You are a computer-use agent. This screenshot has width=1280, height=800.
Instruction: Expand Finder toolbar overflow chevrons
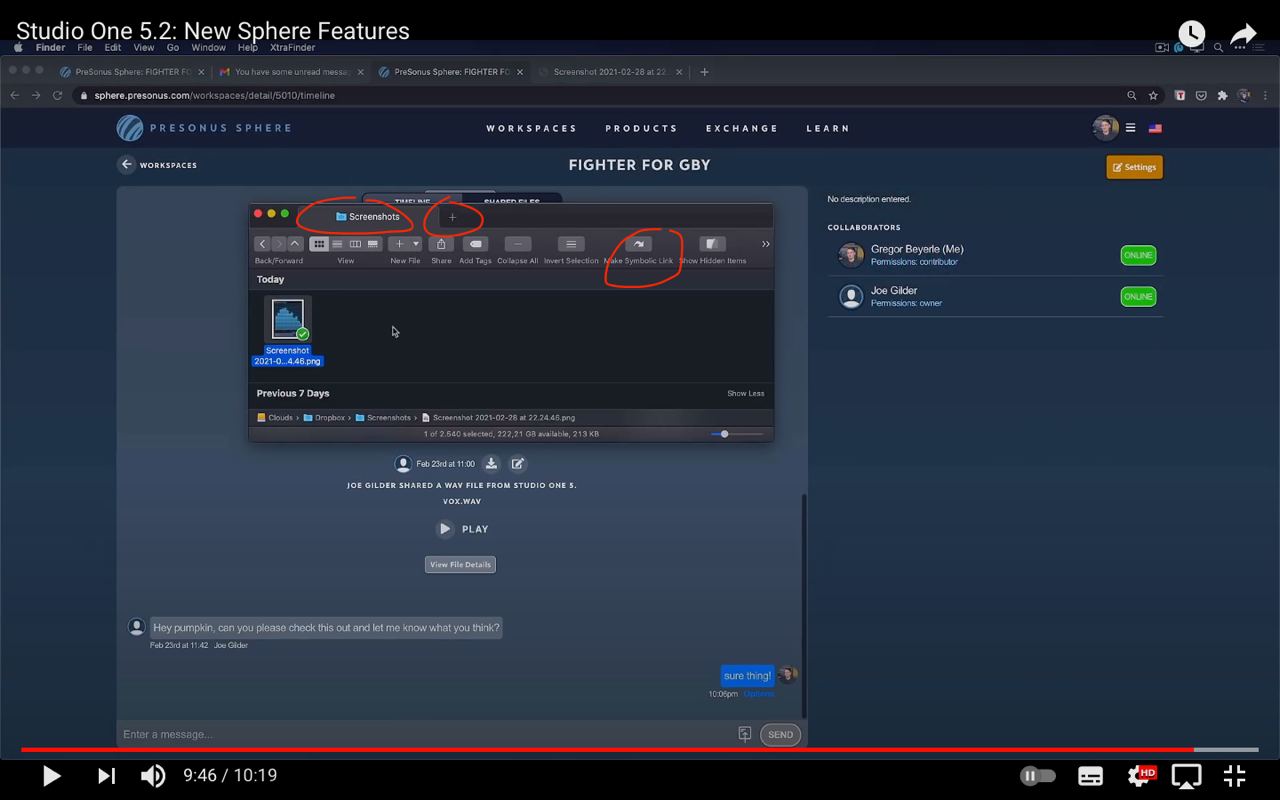click(x=765, y=244)
